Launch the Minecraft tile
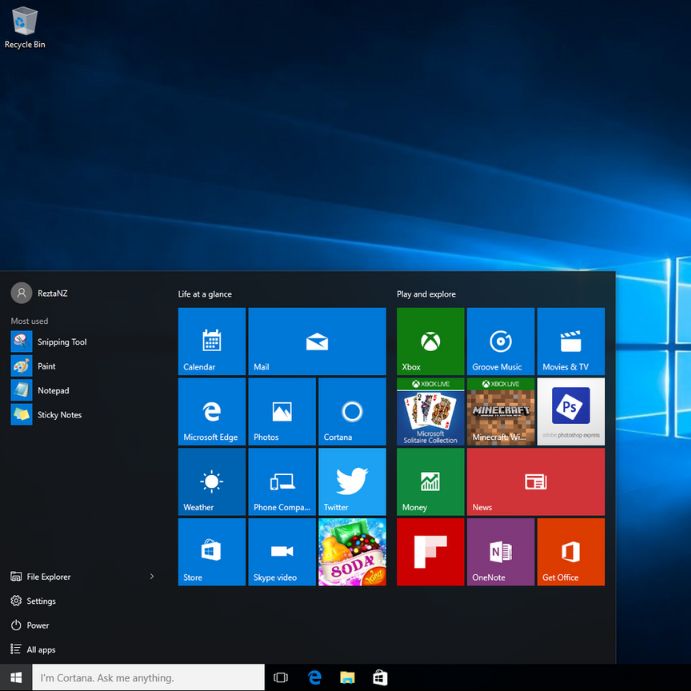Image resolution: width=691 pixels, height=691 pixels. click(x=501, y=411)
